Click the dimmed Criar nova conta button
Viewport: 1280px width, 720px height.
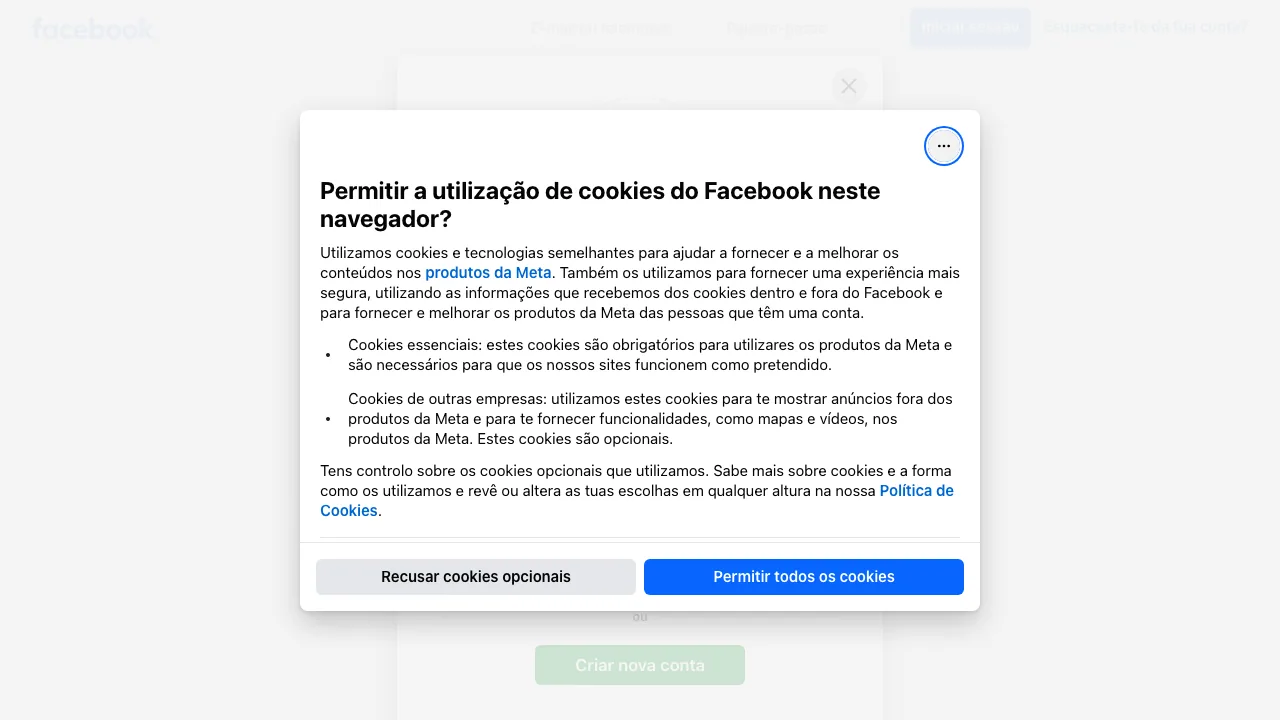(x=640, y=665)
